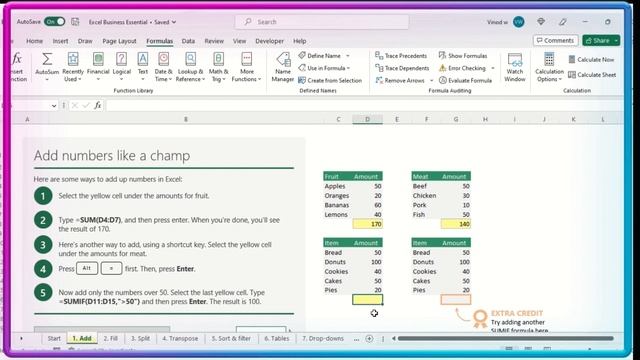Open the Page Layout tab
This screenshot has width=640, height=360.
point(119,41)
